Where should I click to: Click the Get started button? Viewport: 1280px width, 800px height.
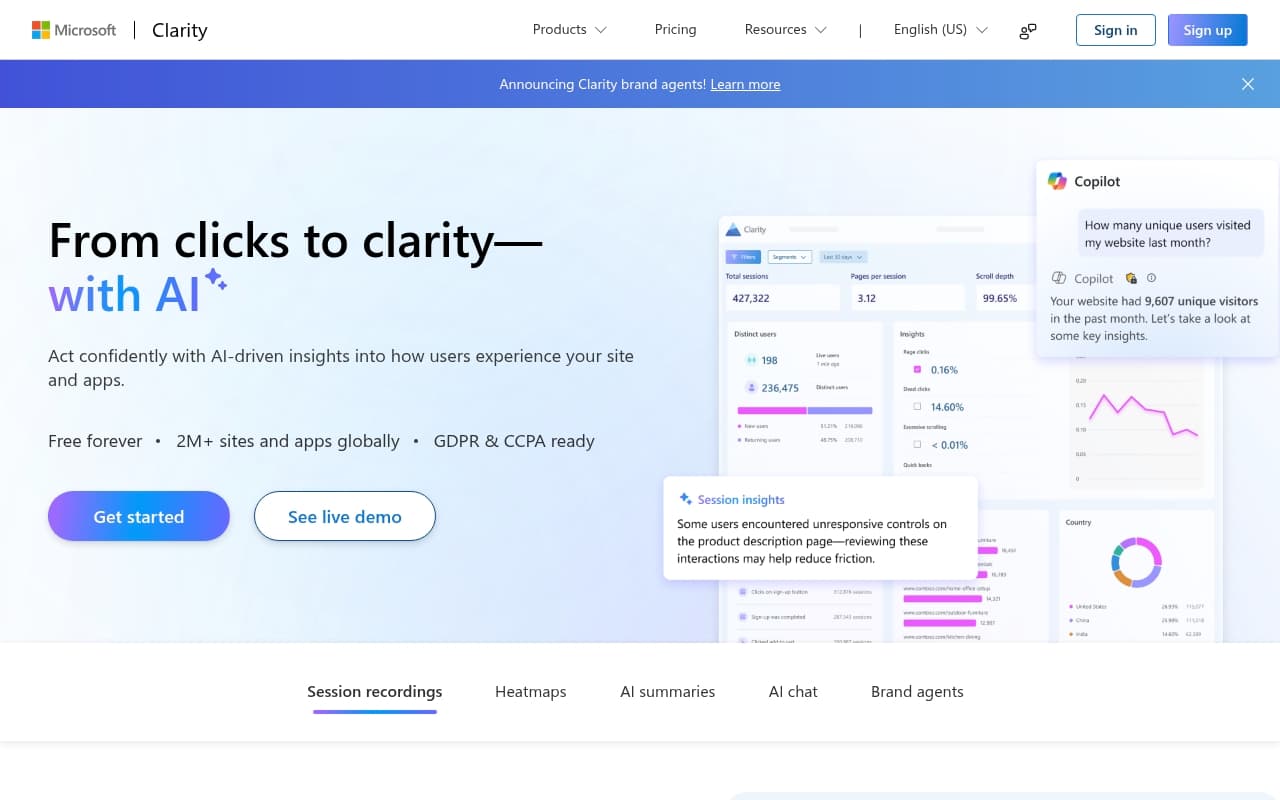point(139,516)
